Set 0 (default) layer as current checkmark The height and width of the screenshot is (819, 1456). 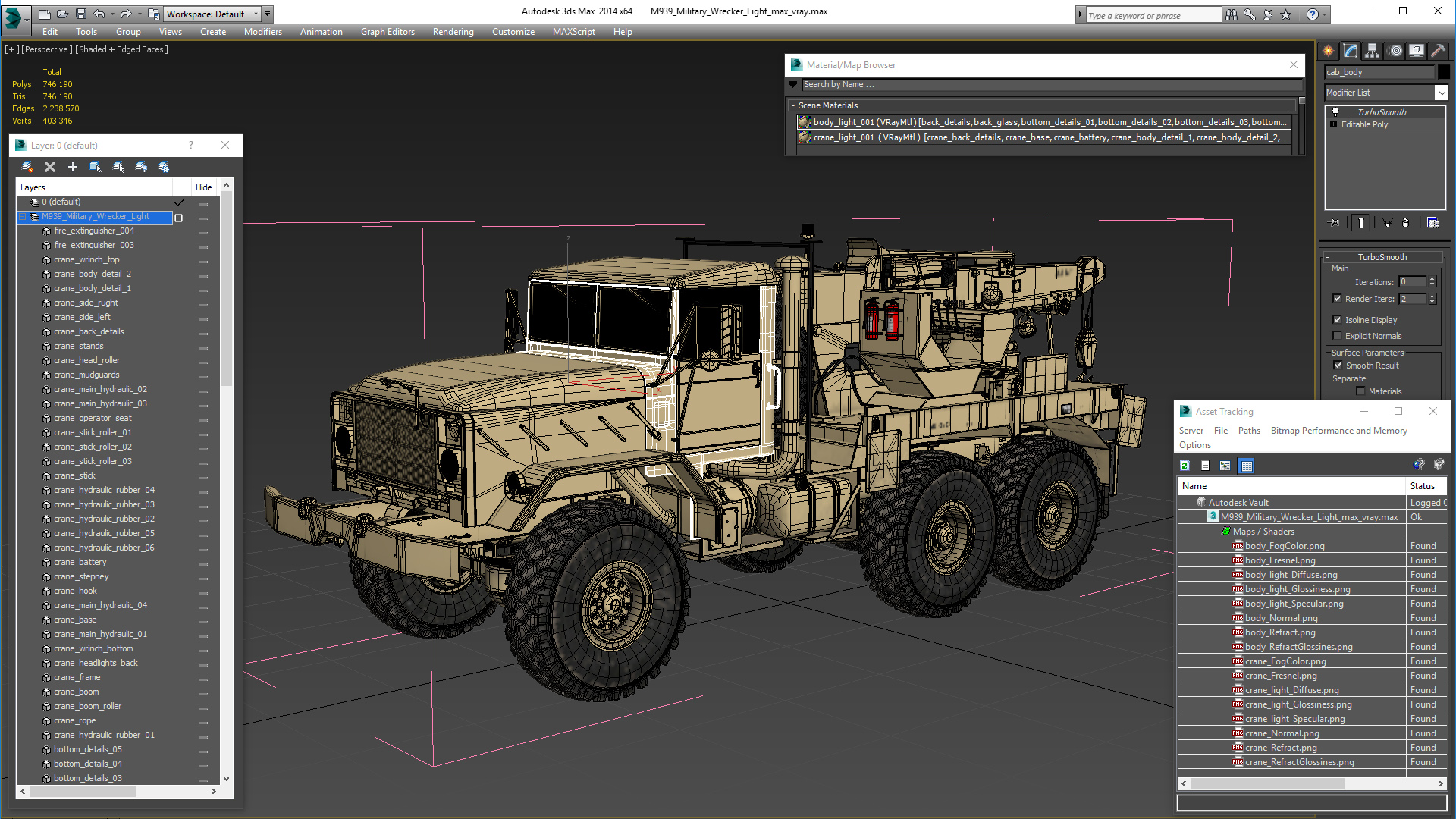tap(180, 202)
